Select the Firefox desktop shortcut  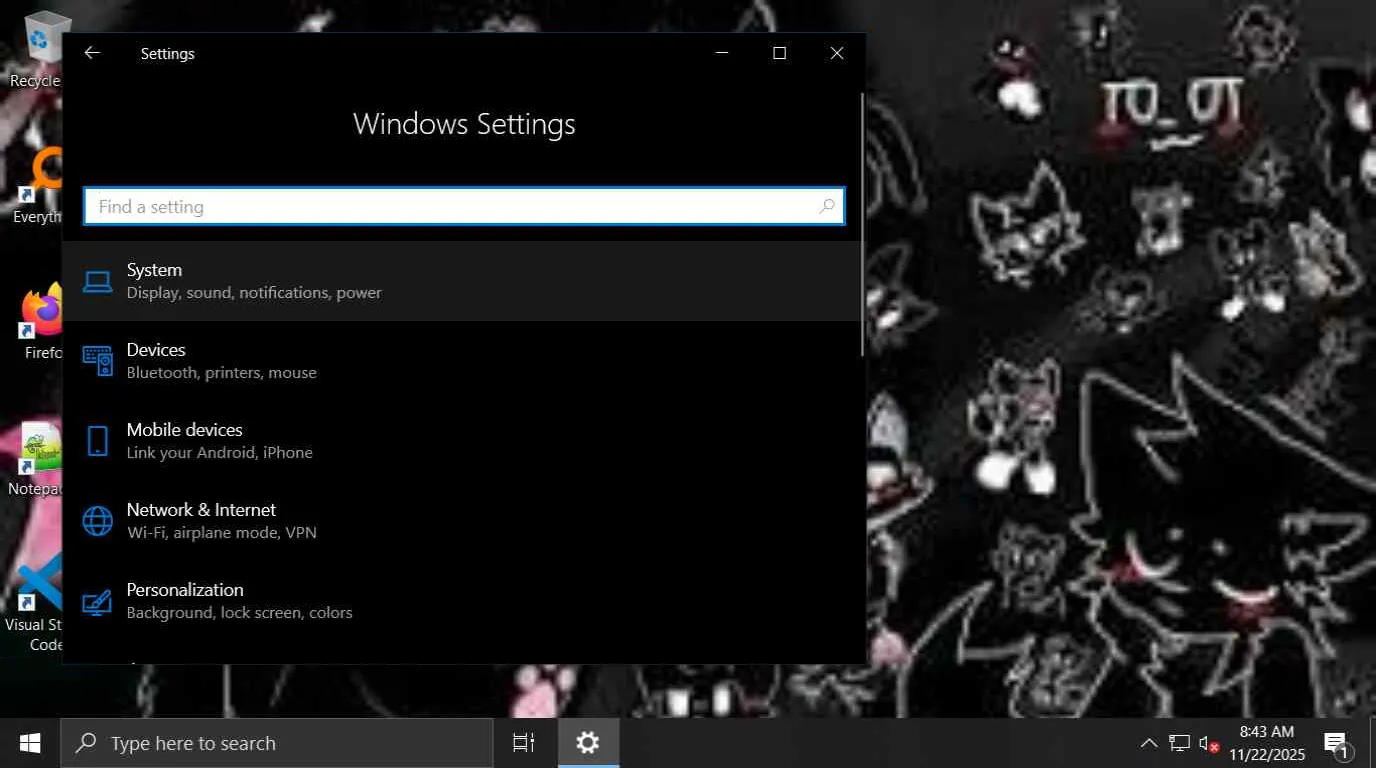[42, 322]
